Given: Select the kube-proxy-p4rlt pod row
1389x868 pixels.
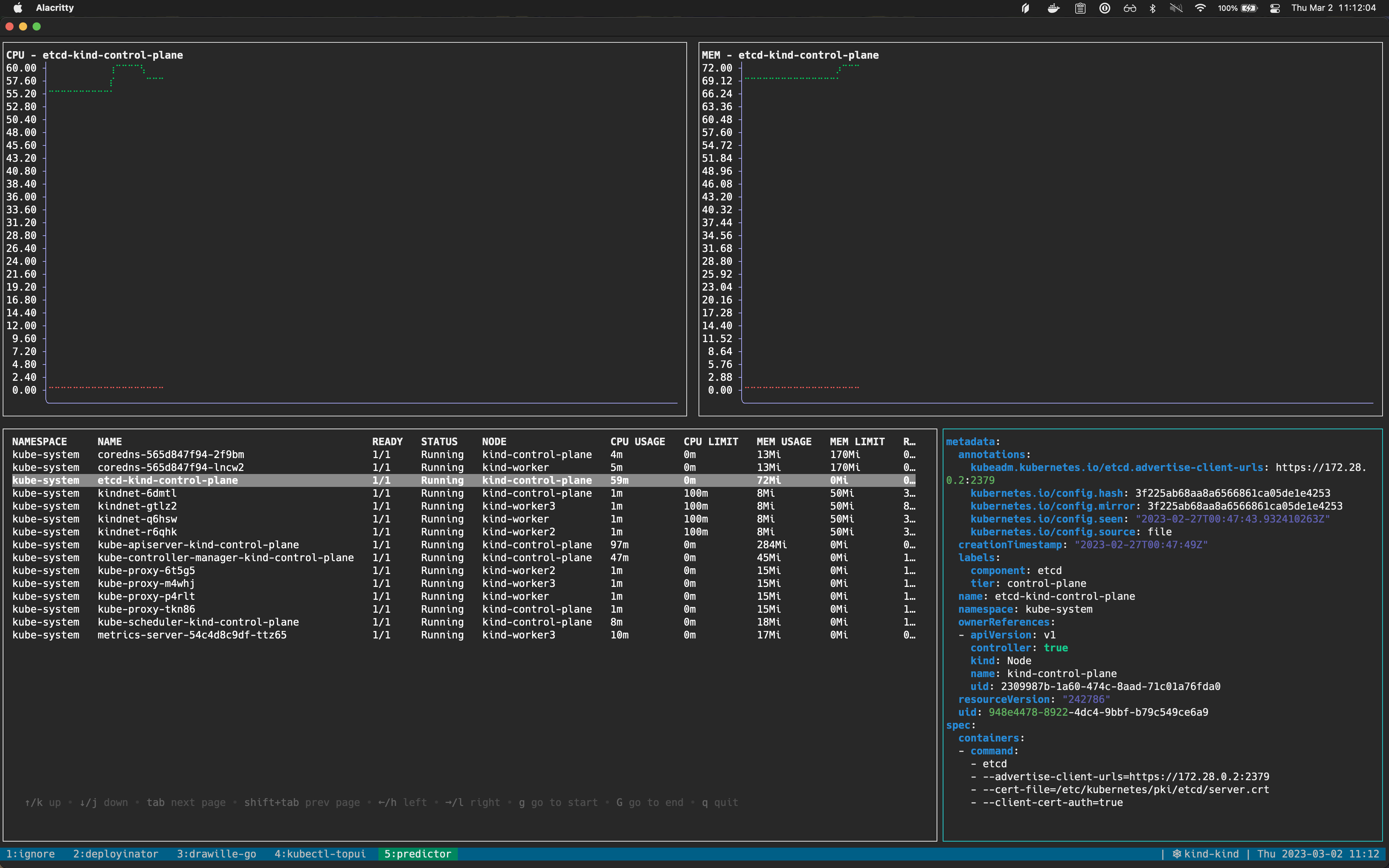Looking at the screenshot, I should click(464, 596).
